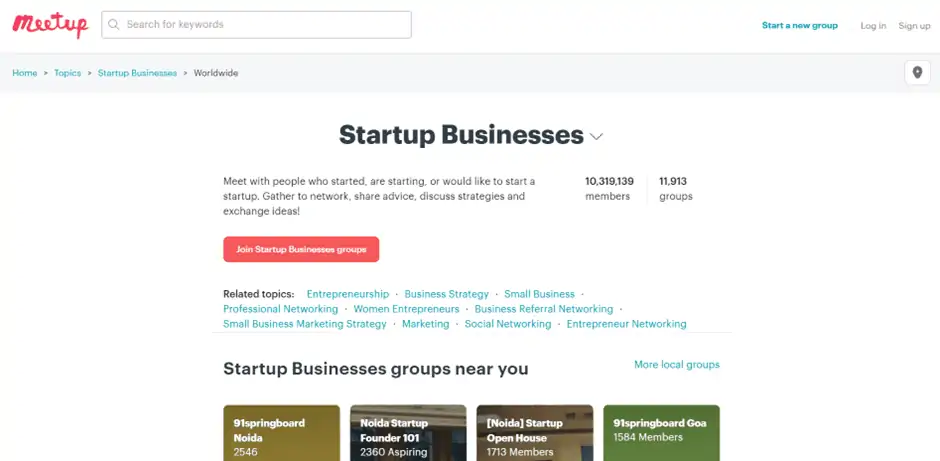The width and height of the screenshot is (940, 461).
Task: Start a new group
Action: pyautogui.click(x=799, y=26)
